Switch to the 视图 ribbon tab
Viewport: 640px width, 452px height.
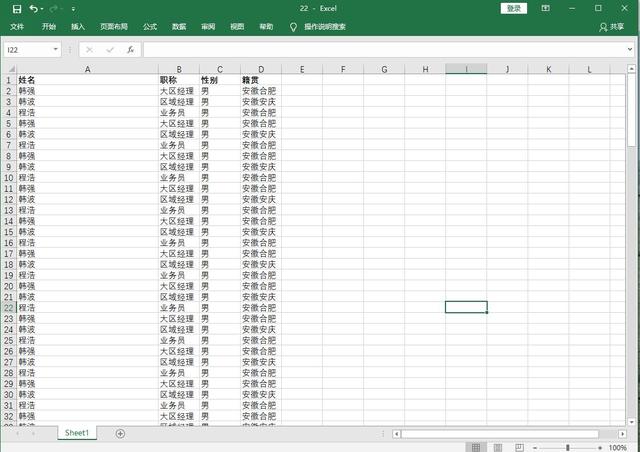click(237, 27)
